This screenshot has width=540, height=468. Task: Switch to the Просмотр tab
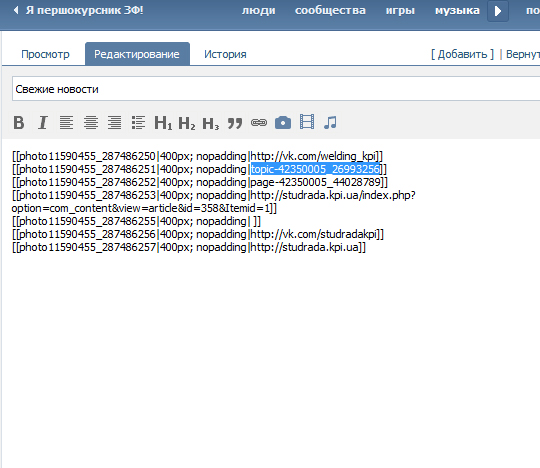pyautogui.click(x=45, y=54)
